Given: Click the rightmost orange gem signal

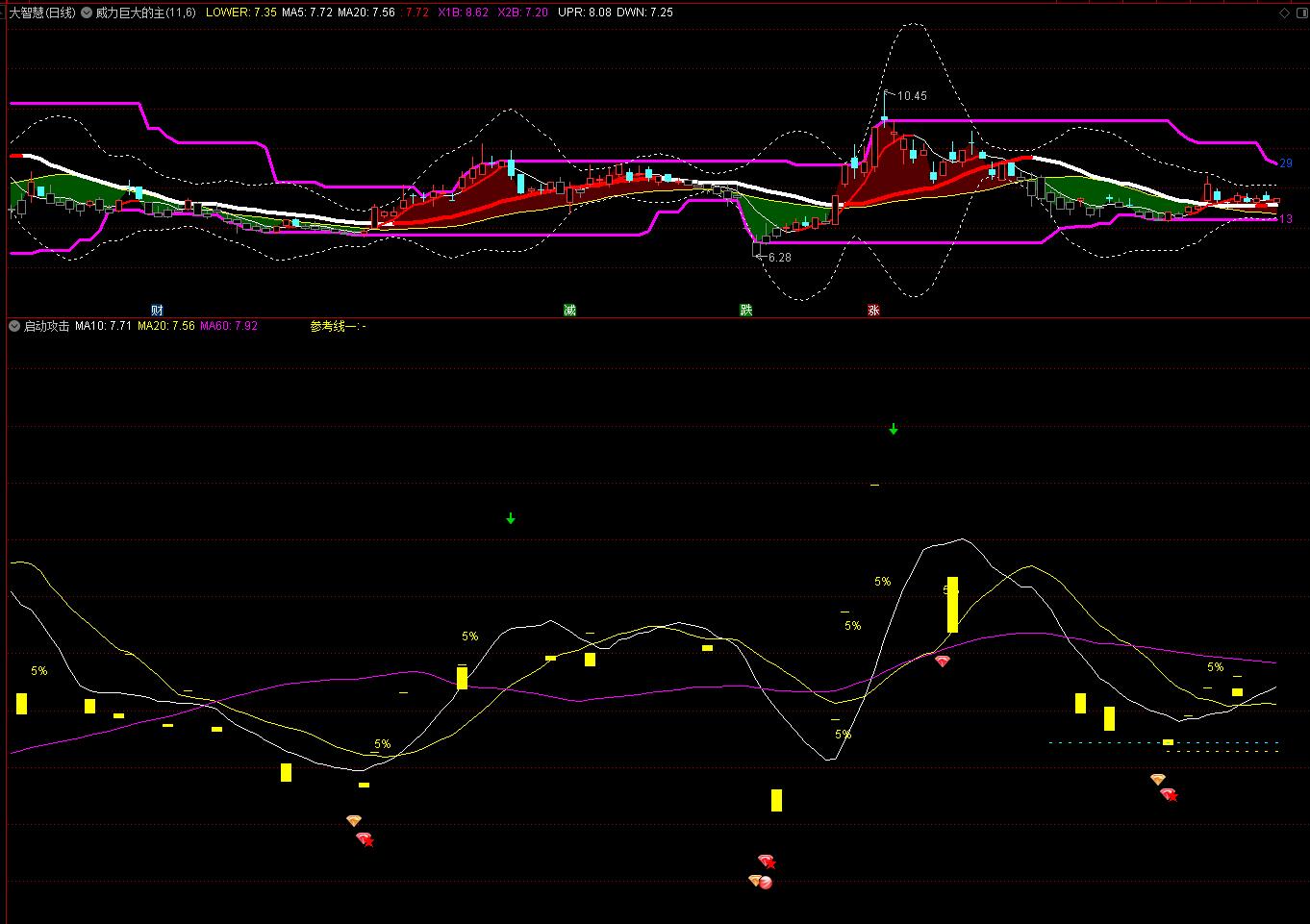Looking at the screenshot, I should (1158, 780).
